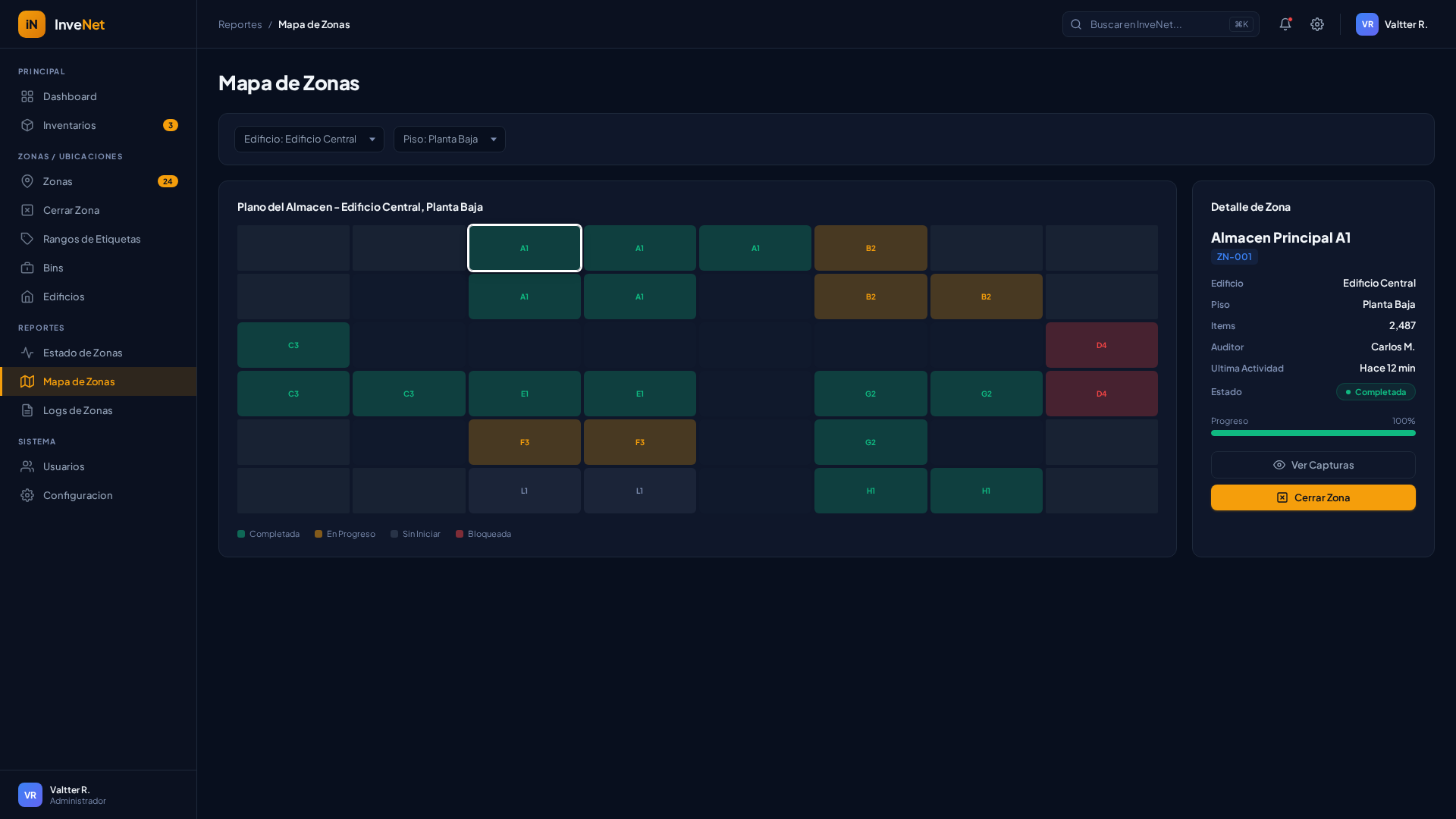
Task: Open the notifications bell icon
Action: coord(1285,24)
